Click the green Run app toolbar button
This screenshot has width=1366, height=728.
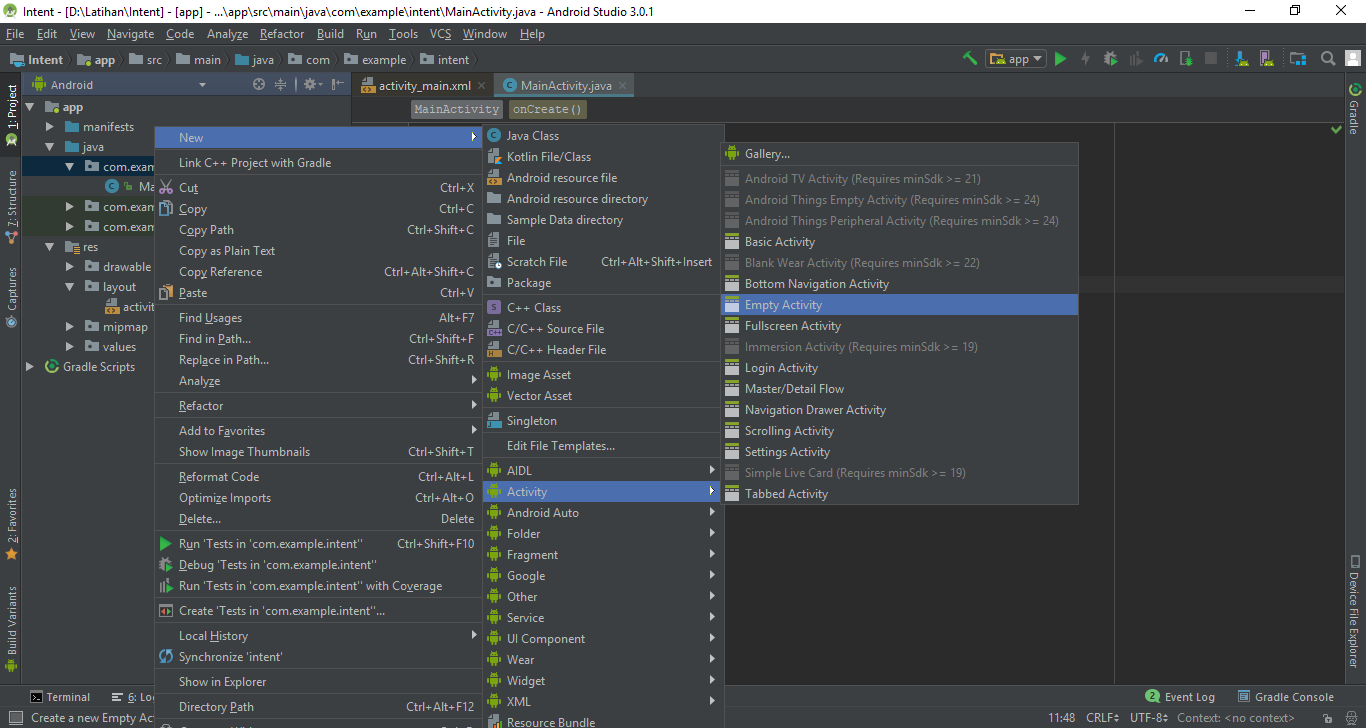click(1061, 59)
